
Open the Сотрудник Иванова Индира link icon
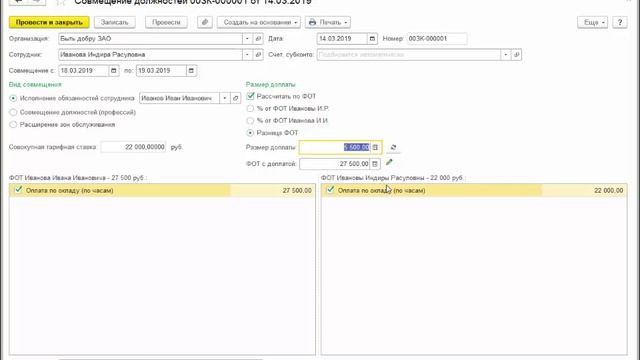[x=258, y=55]
